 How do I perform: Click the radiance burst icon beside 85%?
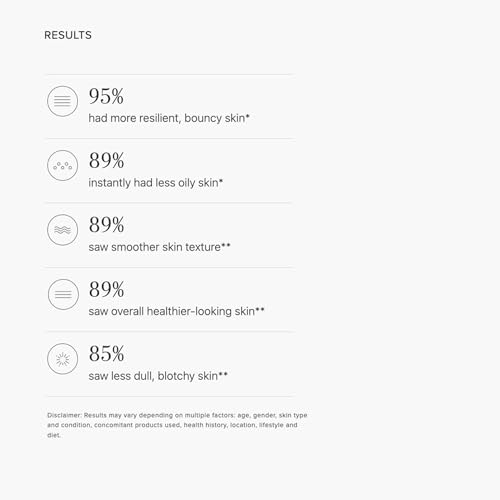62,359
